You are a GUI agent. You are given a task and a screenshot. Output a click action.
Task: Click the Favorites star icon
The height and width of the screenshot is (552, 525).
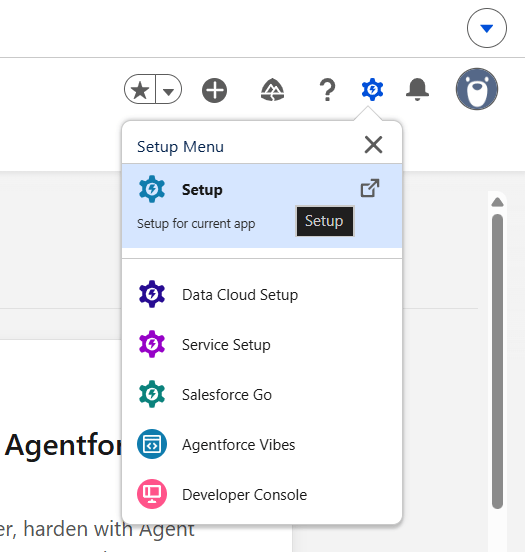[140, 89]
